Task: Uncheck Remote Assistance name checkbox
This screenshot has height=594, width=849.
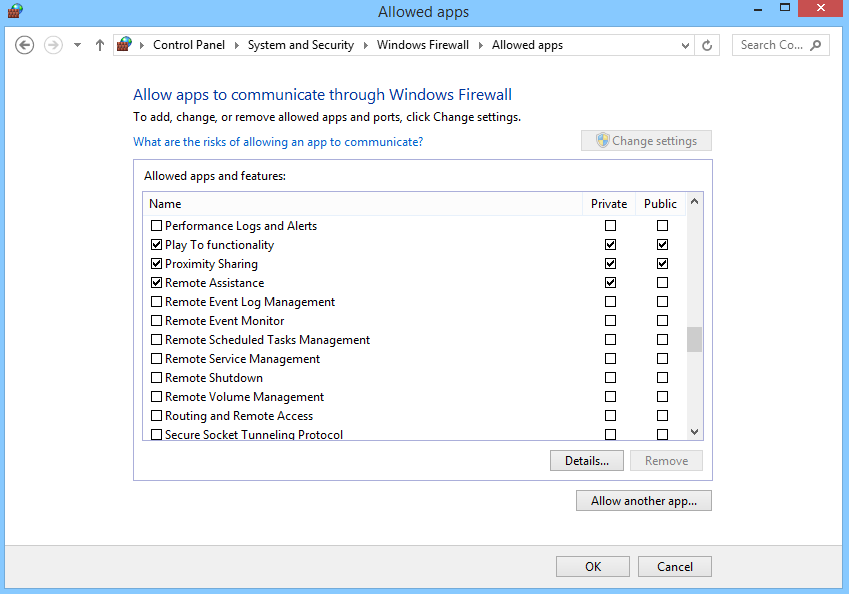Action: click(x=156, y=283)
